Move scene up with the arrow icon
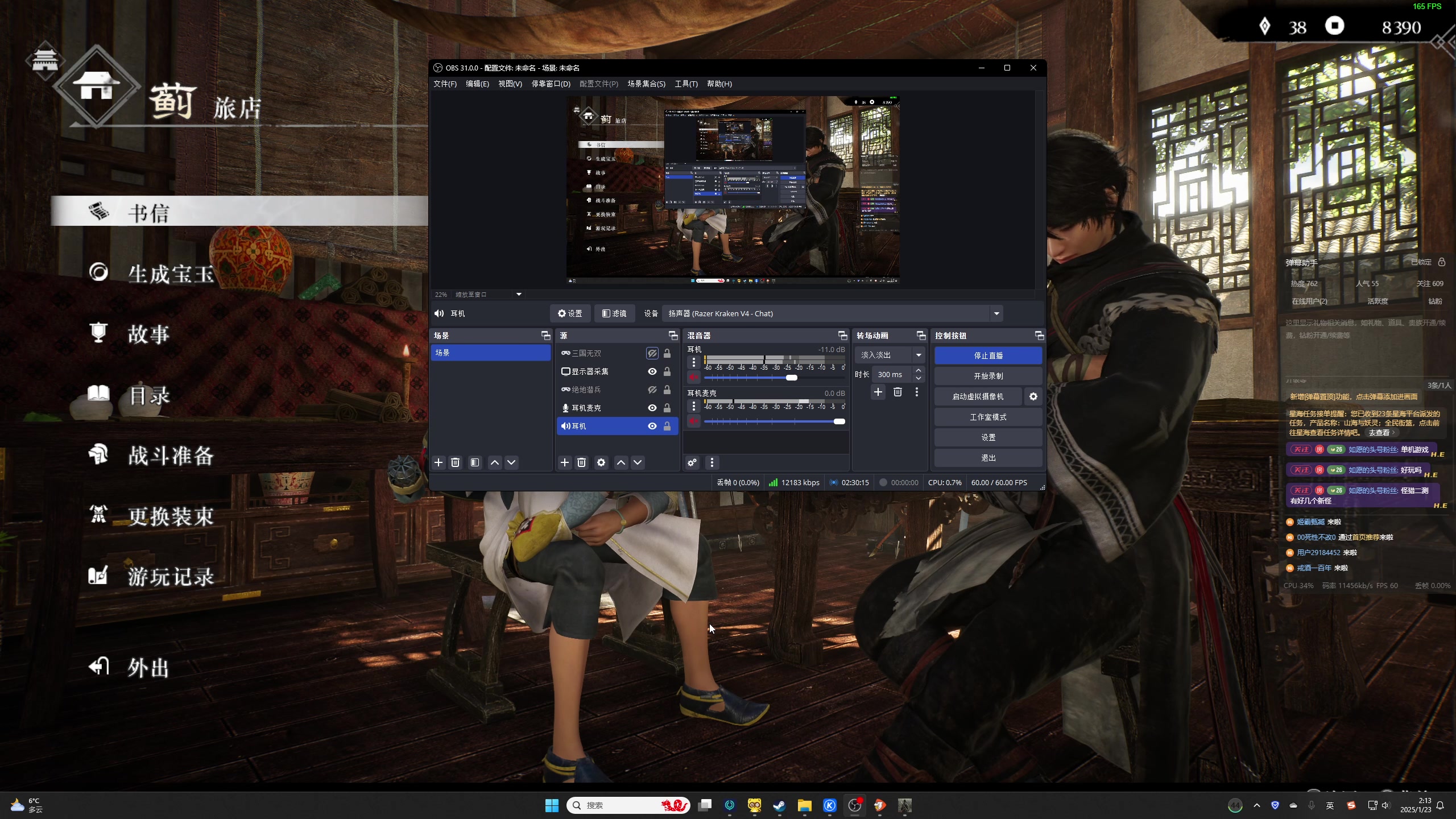 coord(495,462)
